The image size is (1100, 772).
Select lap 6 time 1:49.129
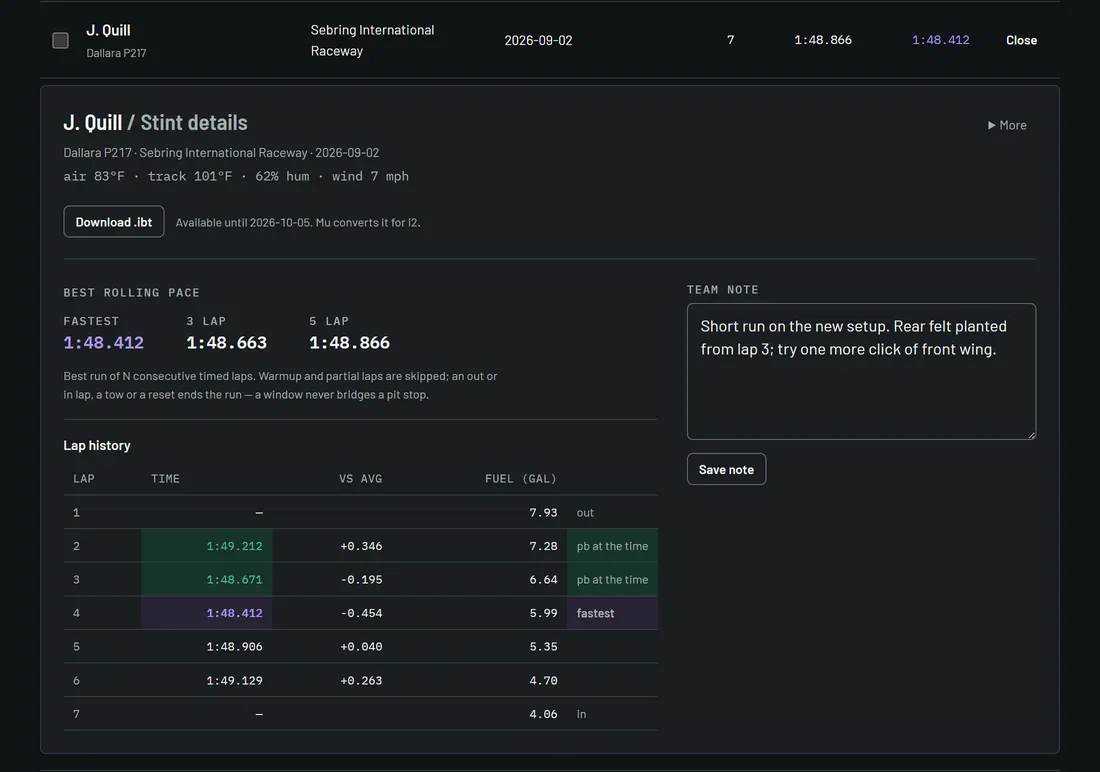point(234,680)
